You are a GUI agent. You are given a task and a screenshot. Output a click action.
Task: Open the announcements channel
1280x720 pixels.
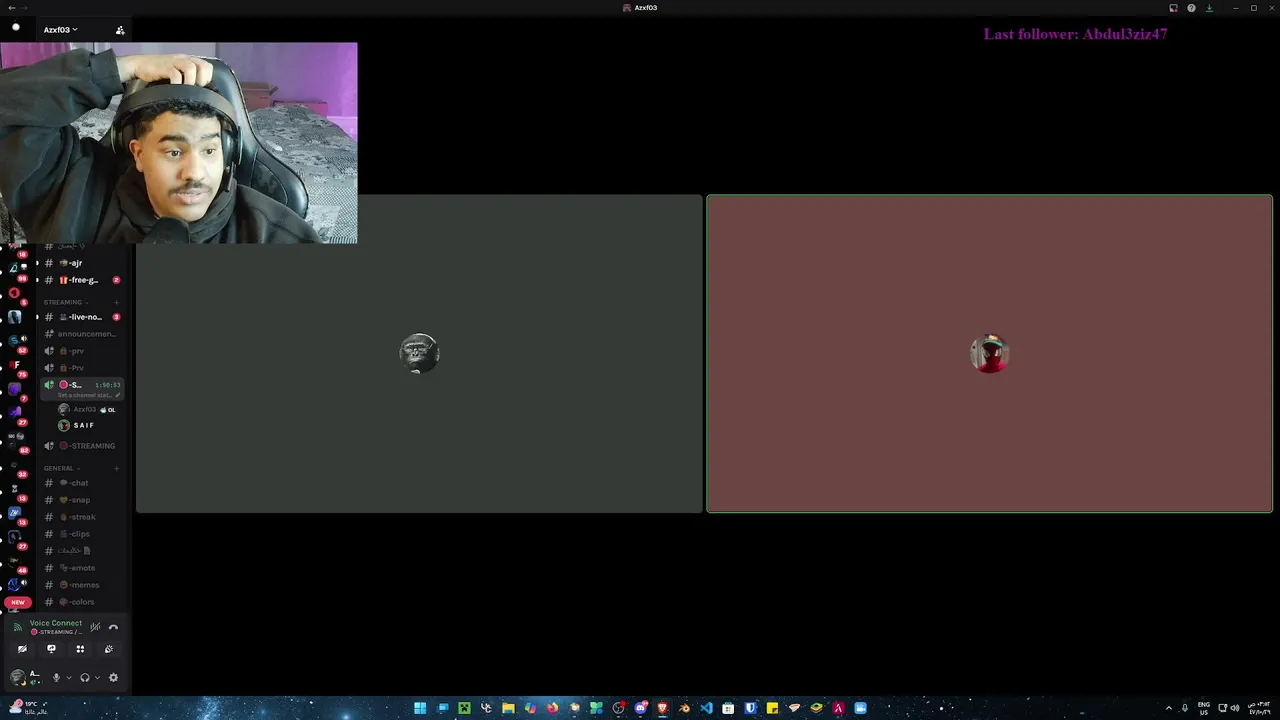click(x=80, y=334)
